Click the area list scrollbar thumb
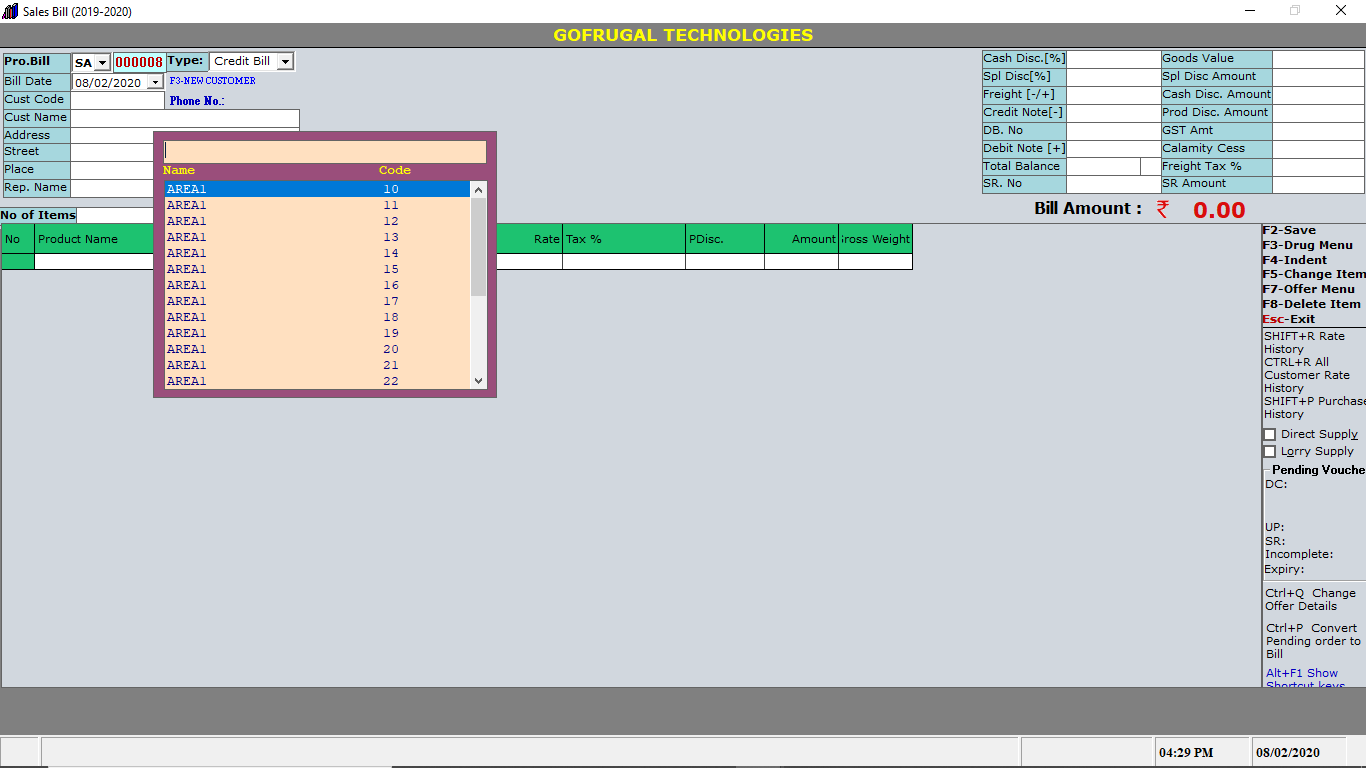This screenshot has height=768, width=1366. click(478, 246)
